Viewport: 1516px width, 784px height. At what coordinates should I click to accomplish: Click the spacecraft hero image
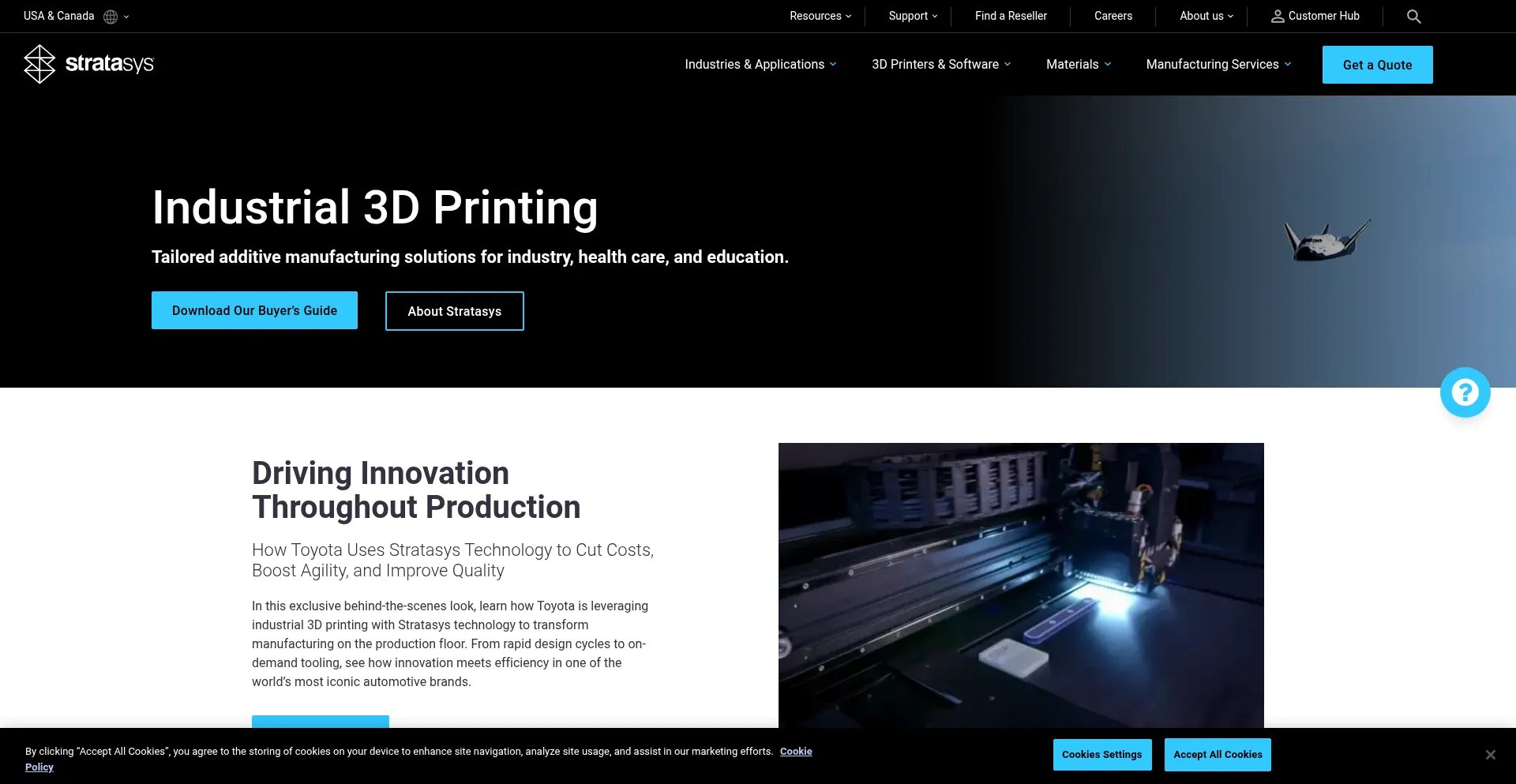click(x=1326, y=241)
